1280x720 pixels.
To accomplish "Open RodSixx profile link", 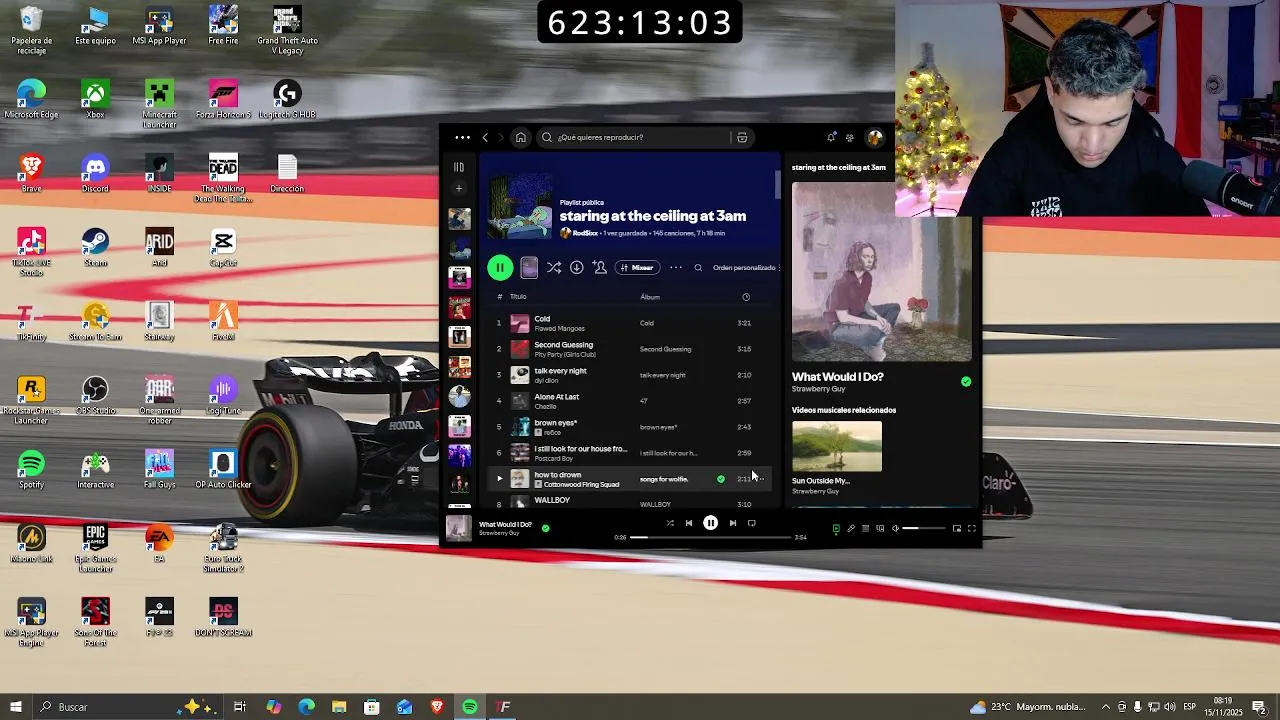I will click(x=585, y=233).
